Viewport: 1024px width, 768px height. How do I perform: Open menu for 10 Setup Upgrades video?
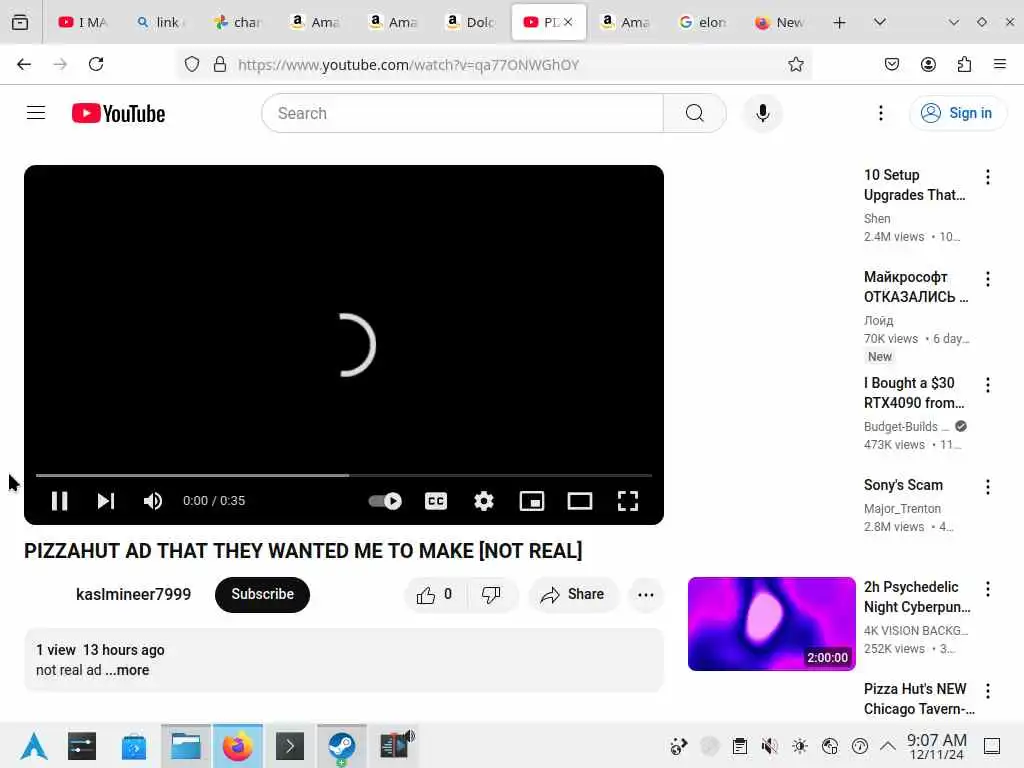987,177
